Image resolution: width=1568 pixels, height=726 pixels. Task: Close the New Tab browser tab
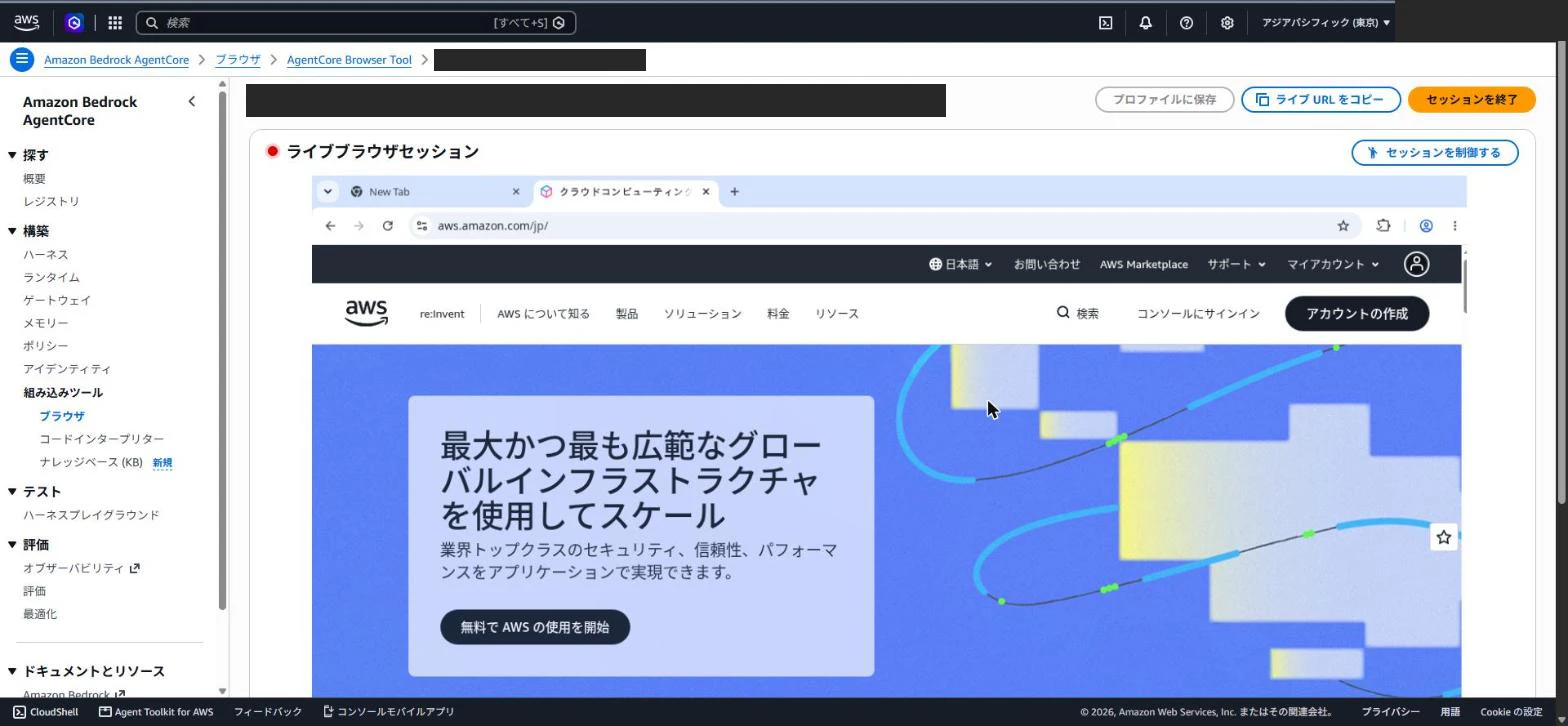tap(516, 191)
